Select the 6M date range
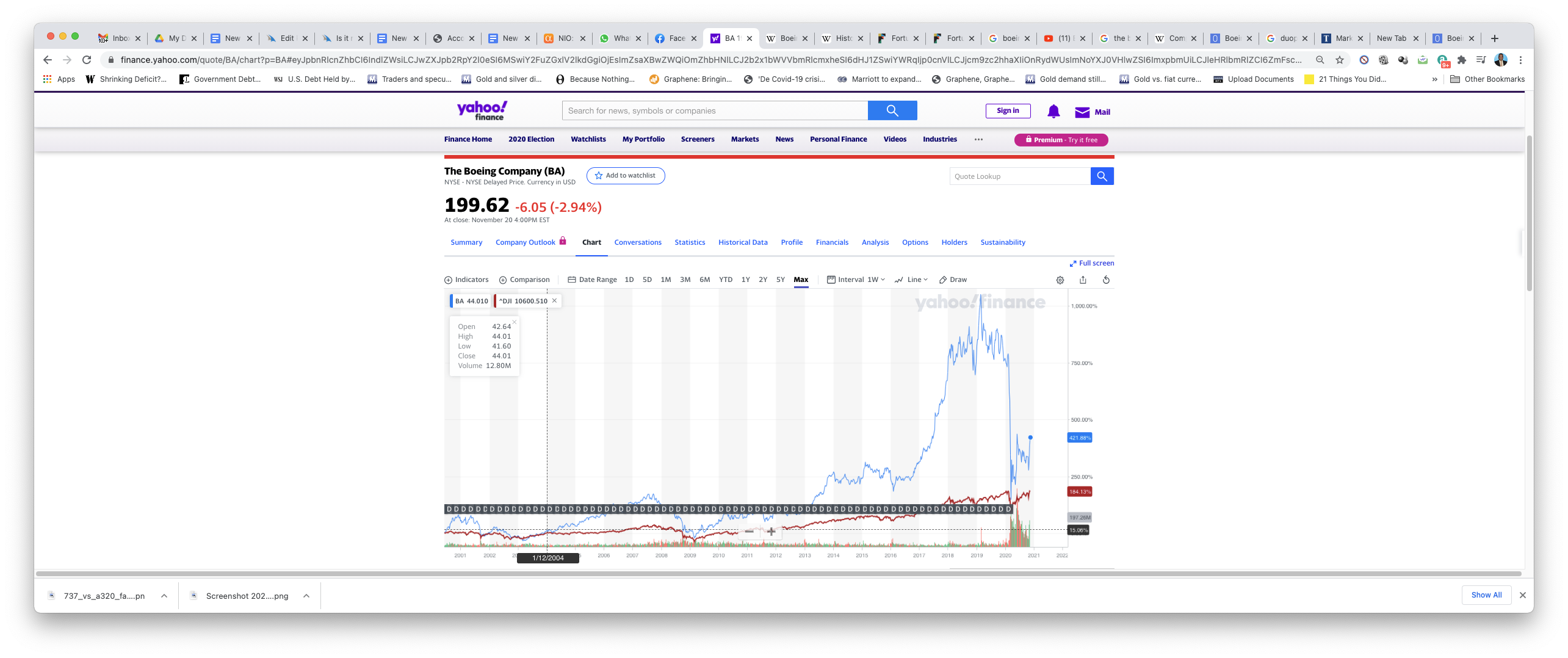The height and width of the screenshot is (658, 1568). (705, 280)
